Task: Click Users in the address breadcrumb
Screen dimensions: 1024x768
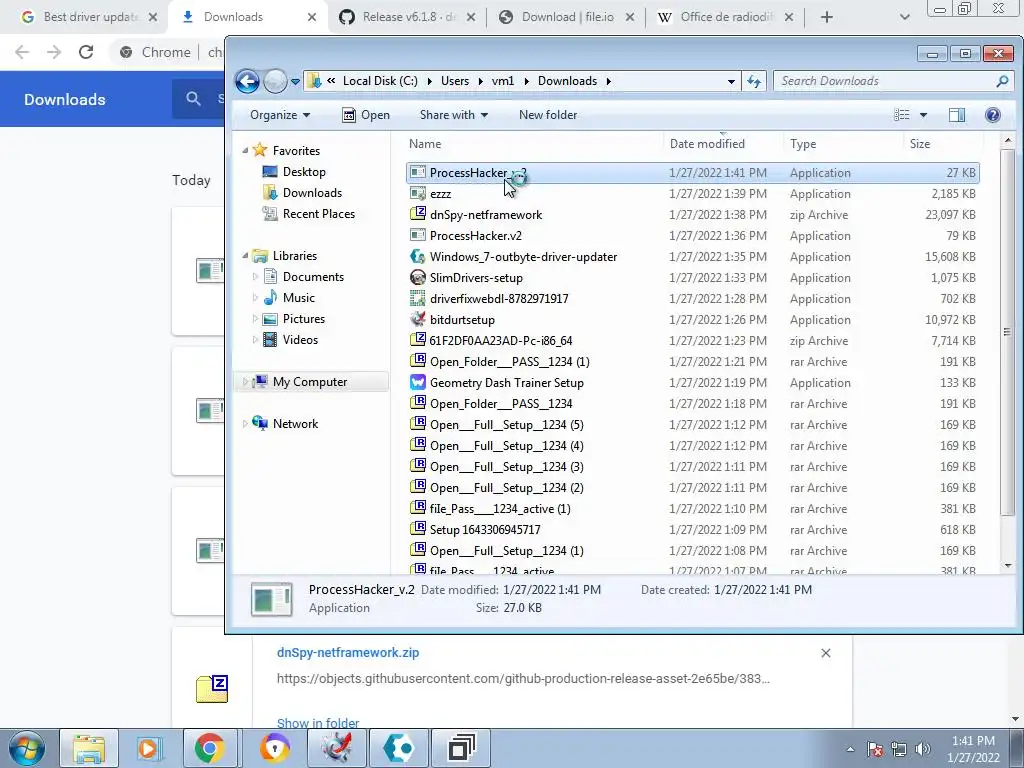Action: (455, 81)
